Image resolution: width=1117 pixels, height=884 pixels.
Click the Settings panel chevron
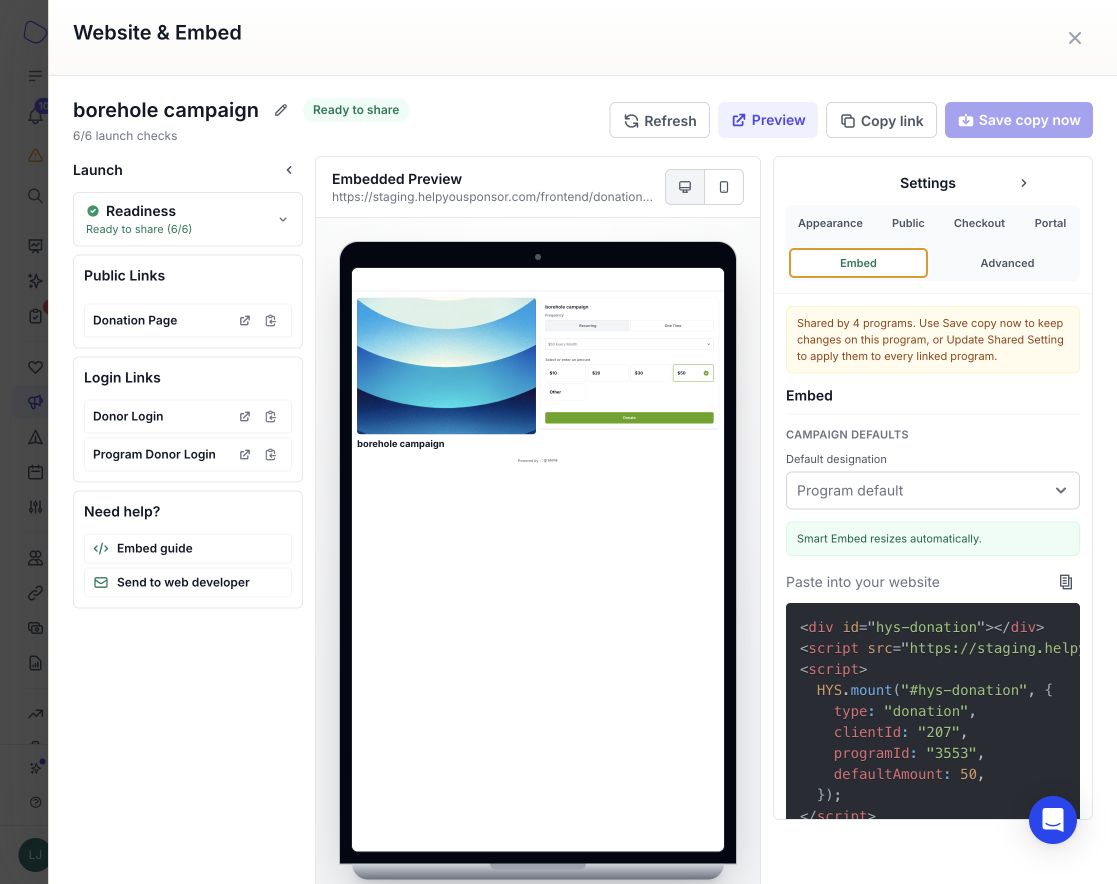1024,183
